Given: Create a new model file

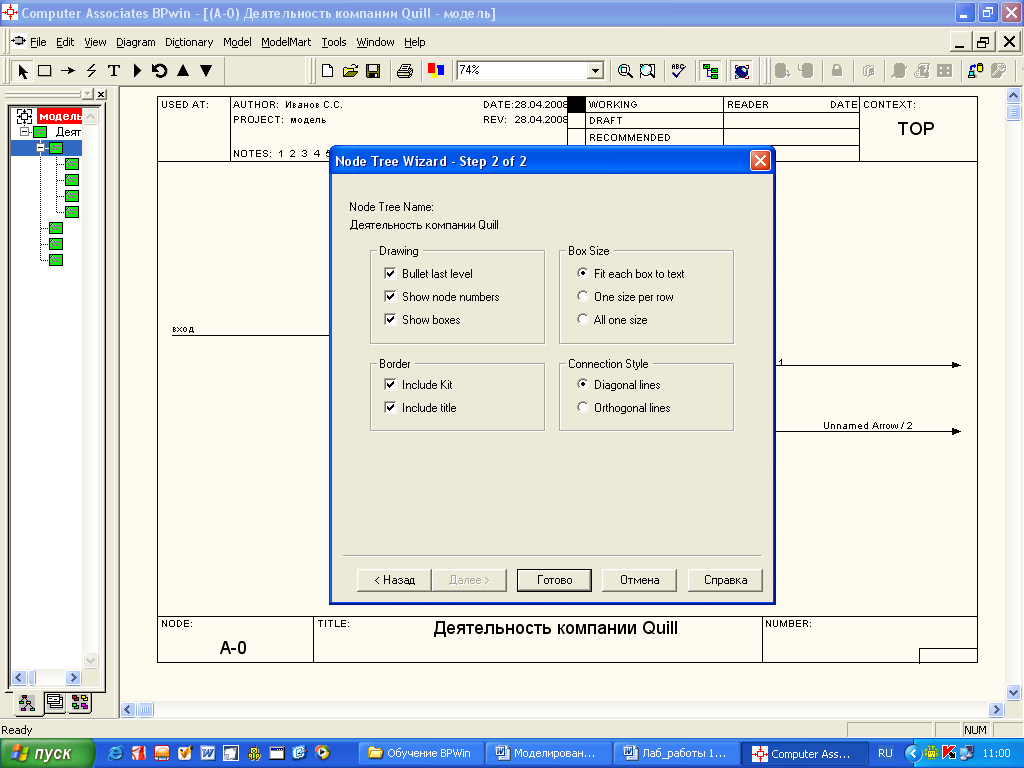Looking at the screenshot, I should pyautogui.click(x=328, y=71).
